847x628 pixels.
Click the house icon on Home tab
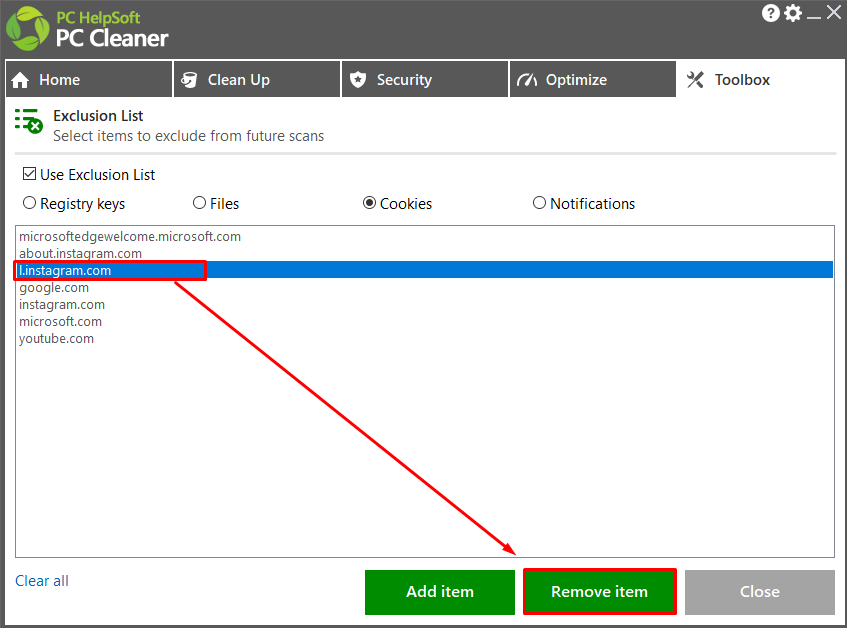[20, 80]
